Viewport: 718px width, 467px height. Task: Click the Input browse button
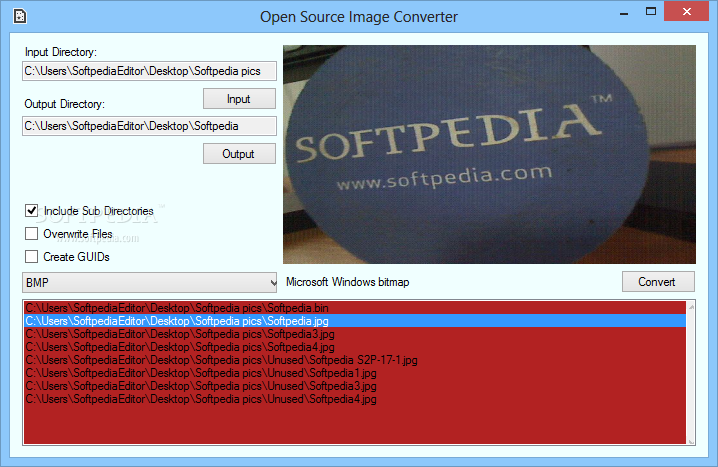click(x=239, y=99)
